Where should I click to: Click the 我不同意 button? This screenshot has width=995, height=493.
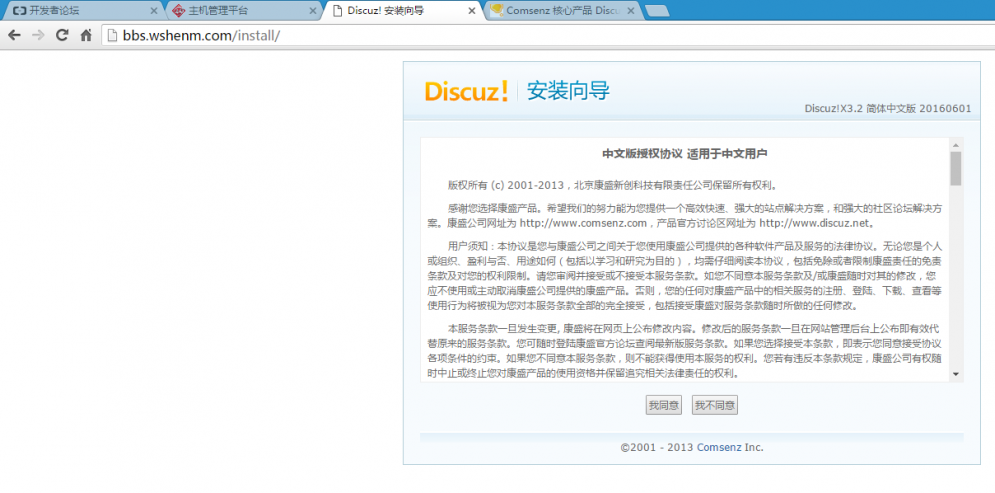[715, 405]
